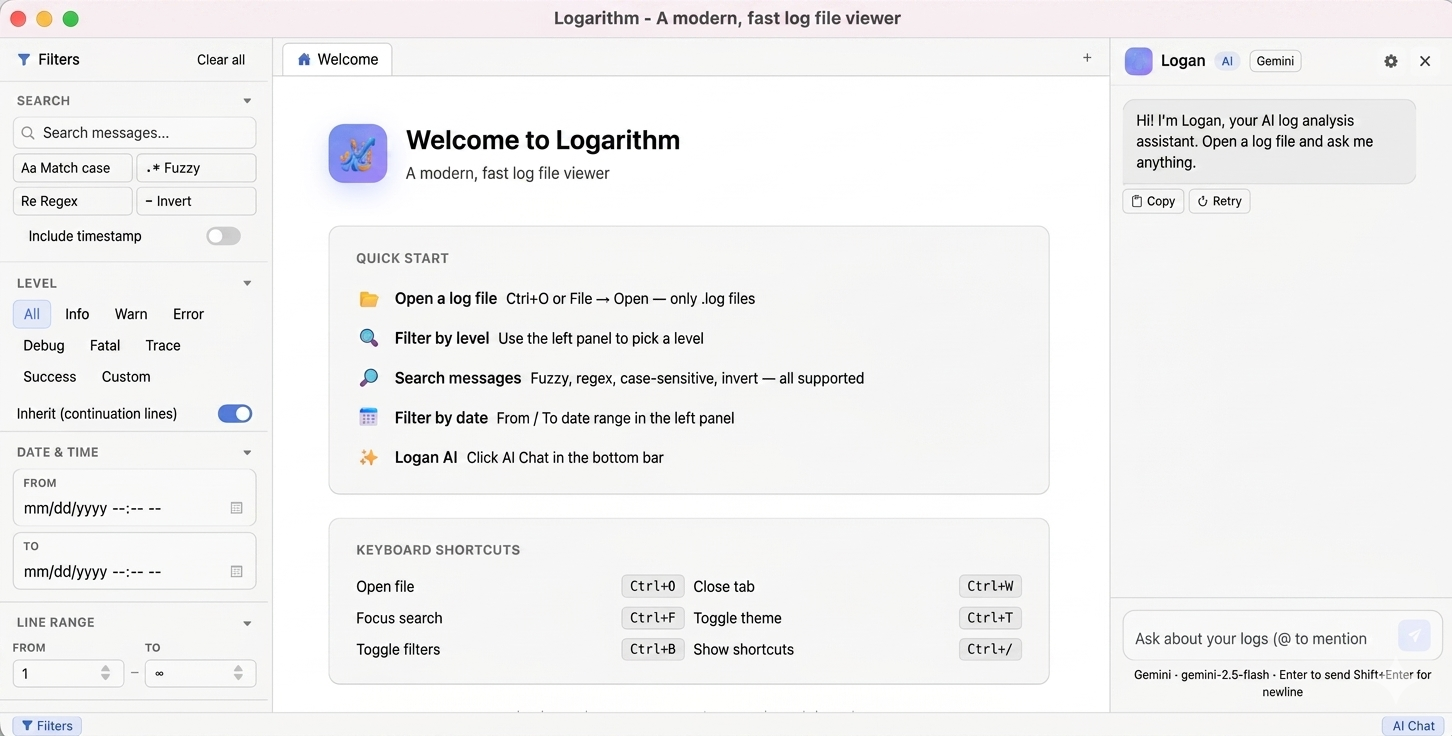Switch to the Welcome tab
Viewport: 1452px width, 736px height.
point(337,60)
